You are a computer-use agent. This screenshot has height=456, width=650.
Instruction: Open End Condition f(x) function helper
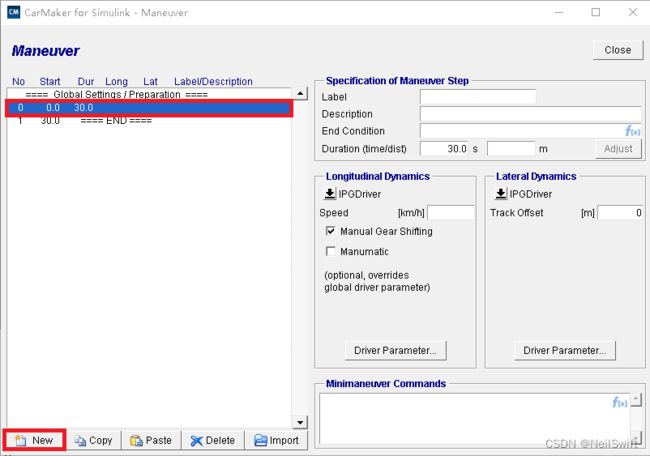[633, 131]
